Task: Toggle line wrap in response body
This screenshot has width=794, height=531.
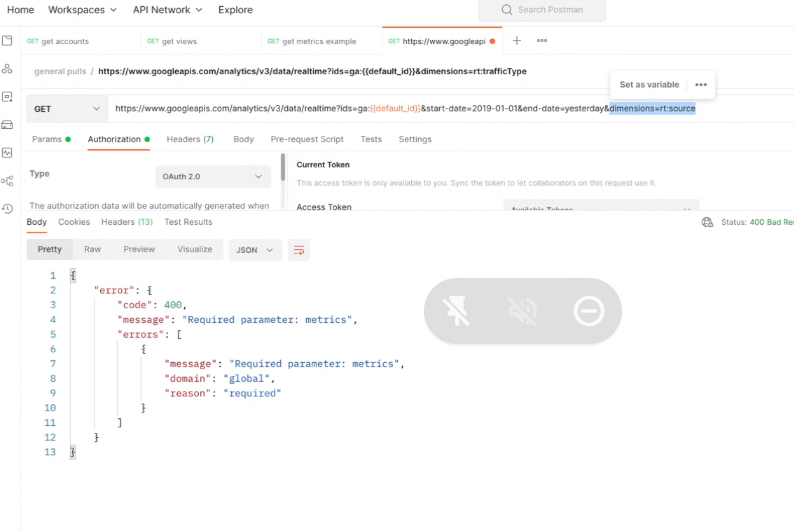Action: [x=299, y=250]
